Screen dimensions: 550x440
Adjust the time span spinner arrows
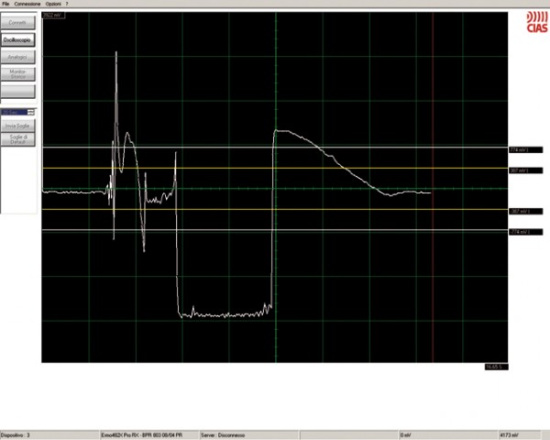[31, 112]
